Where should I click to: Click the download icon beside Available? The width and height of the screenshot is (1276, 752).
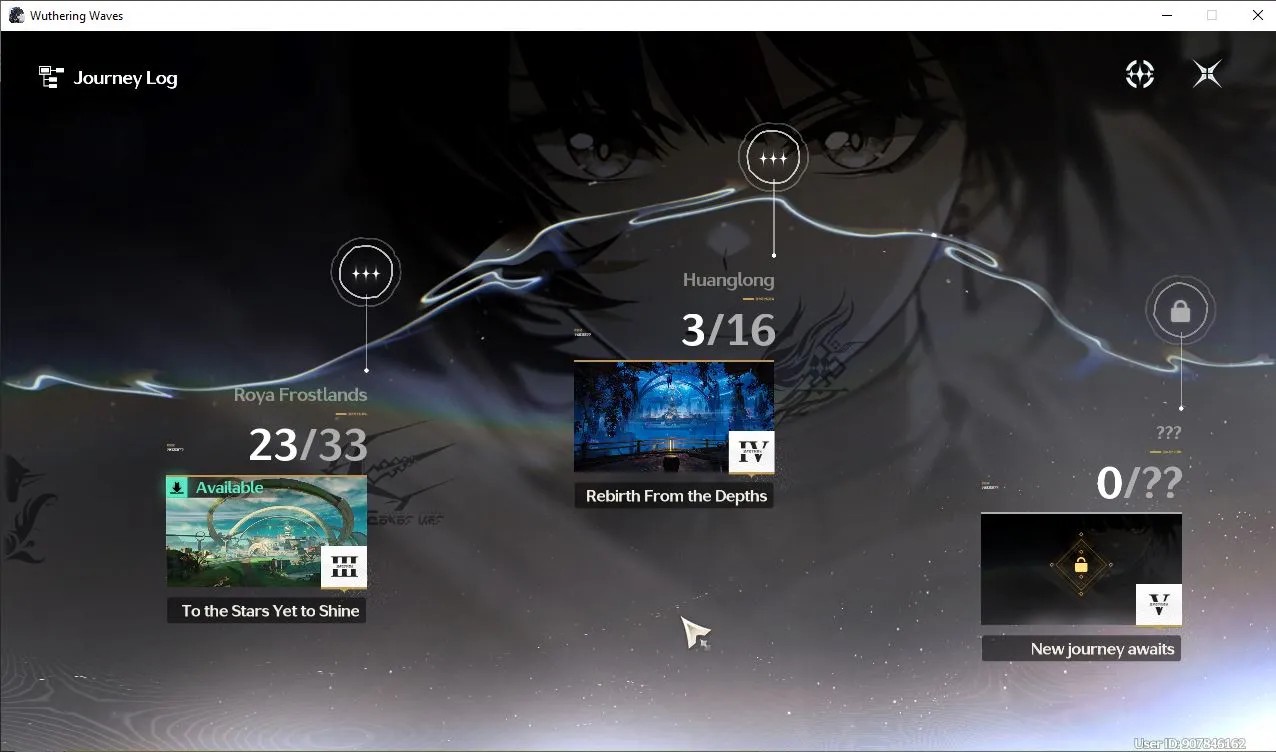177,488
